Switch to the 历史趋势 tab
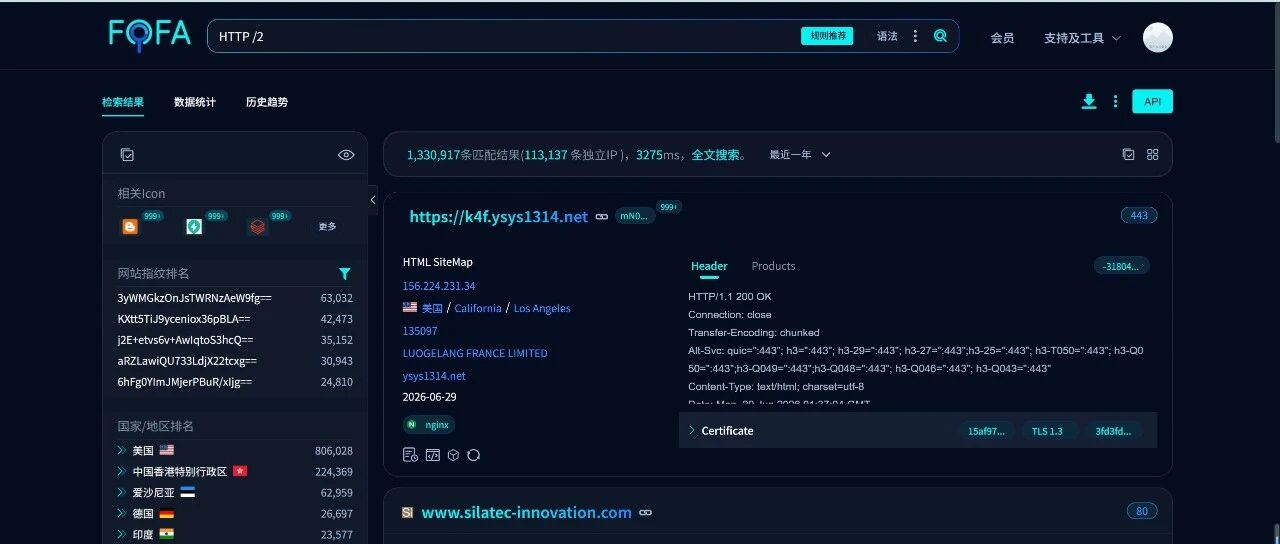This screenshot has height=544, width=1280. (267, 102)
